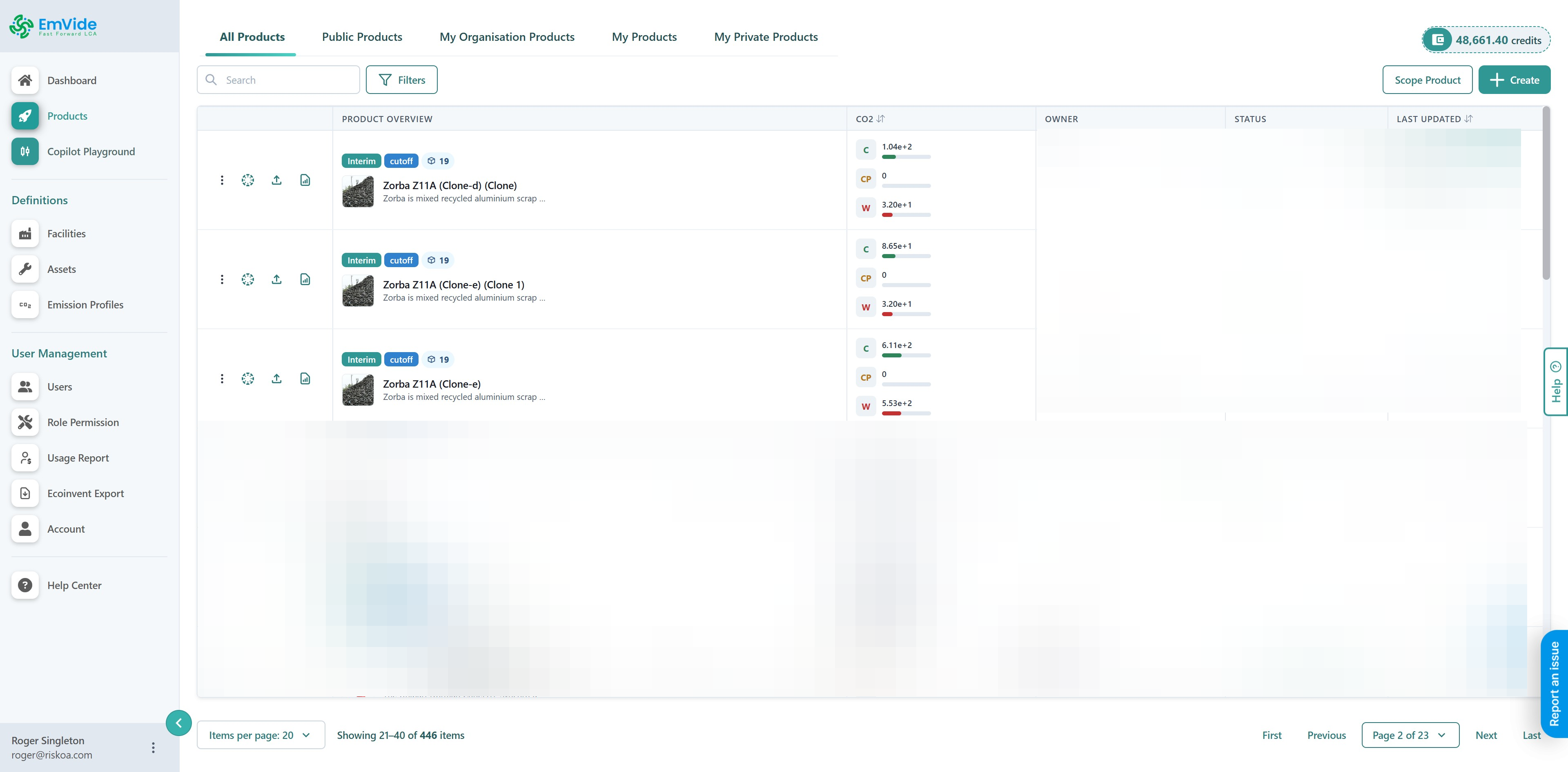Sort by Last Updated column
This screenshot has height=772, width=1568.
click(1468, 119)
